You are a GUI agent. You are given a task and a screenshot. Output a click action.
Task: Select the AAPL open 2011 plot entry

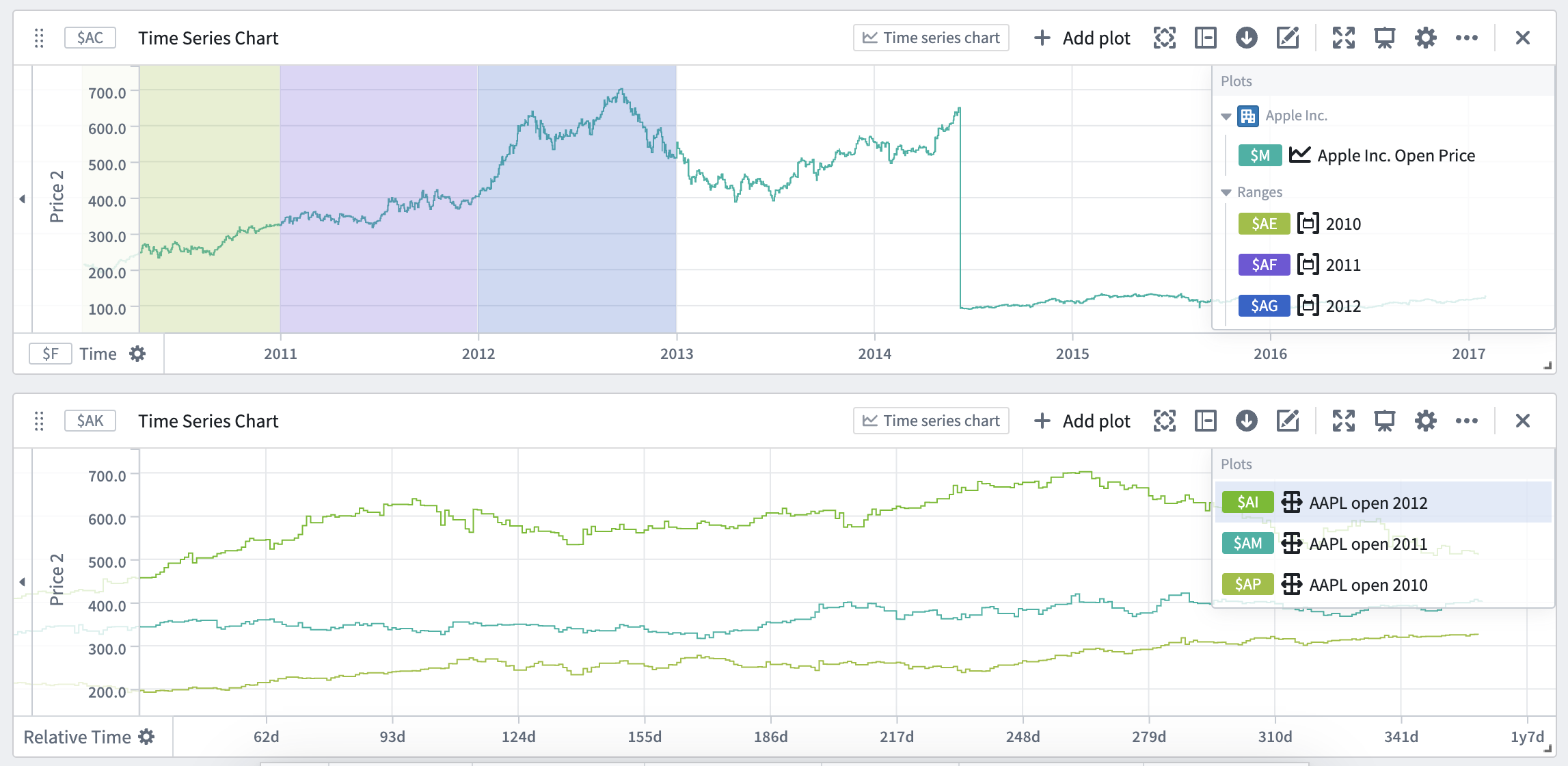coord(1383,544)
